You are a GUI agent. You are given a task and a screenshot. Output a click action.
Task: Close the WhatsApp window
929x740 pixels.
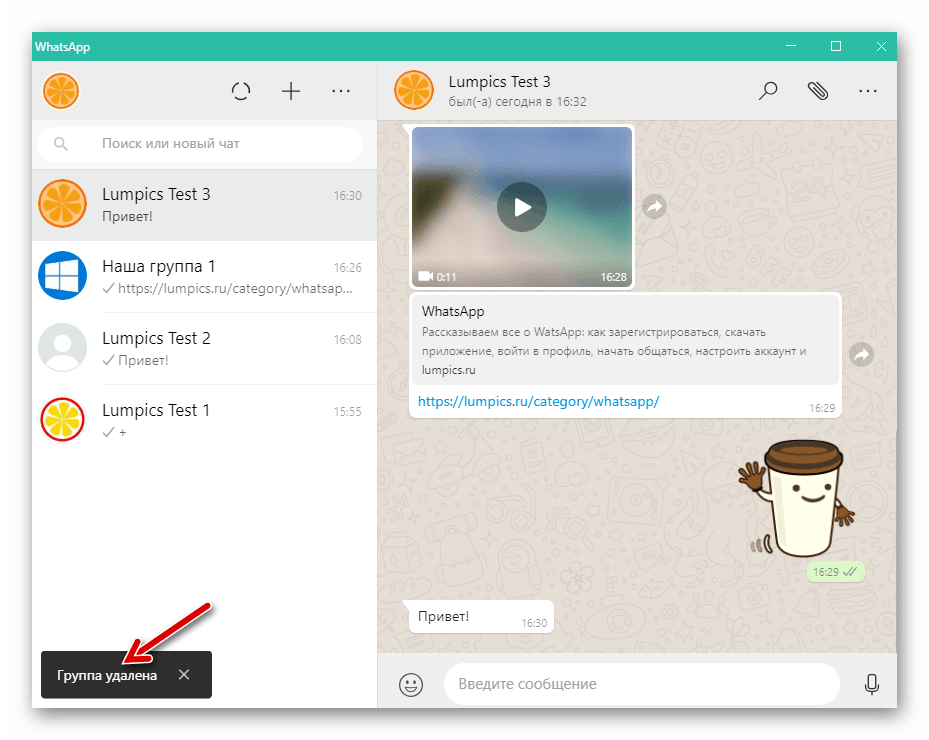[881, 46]
